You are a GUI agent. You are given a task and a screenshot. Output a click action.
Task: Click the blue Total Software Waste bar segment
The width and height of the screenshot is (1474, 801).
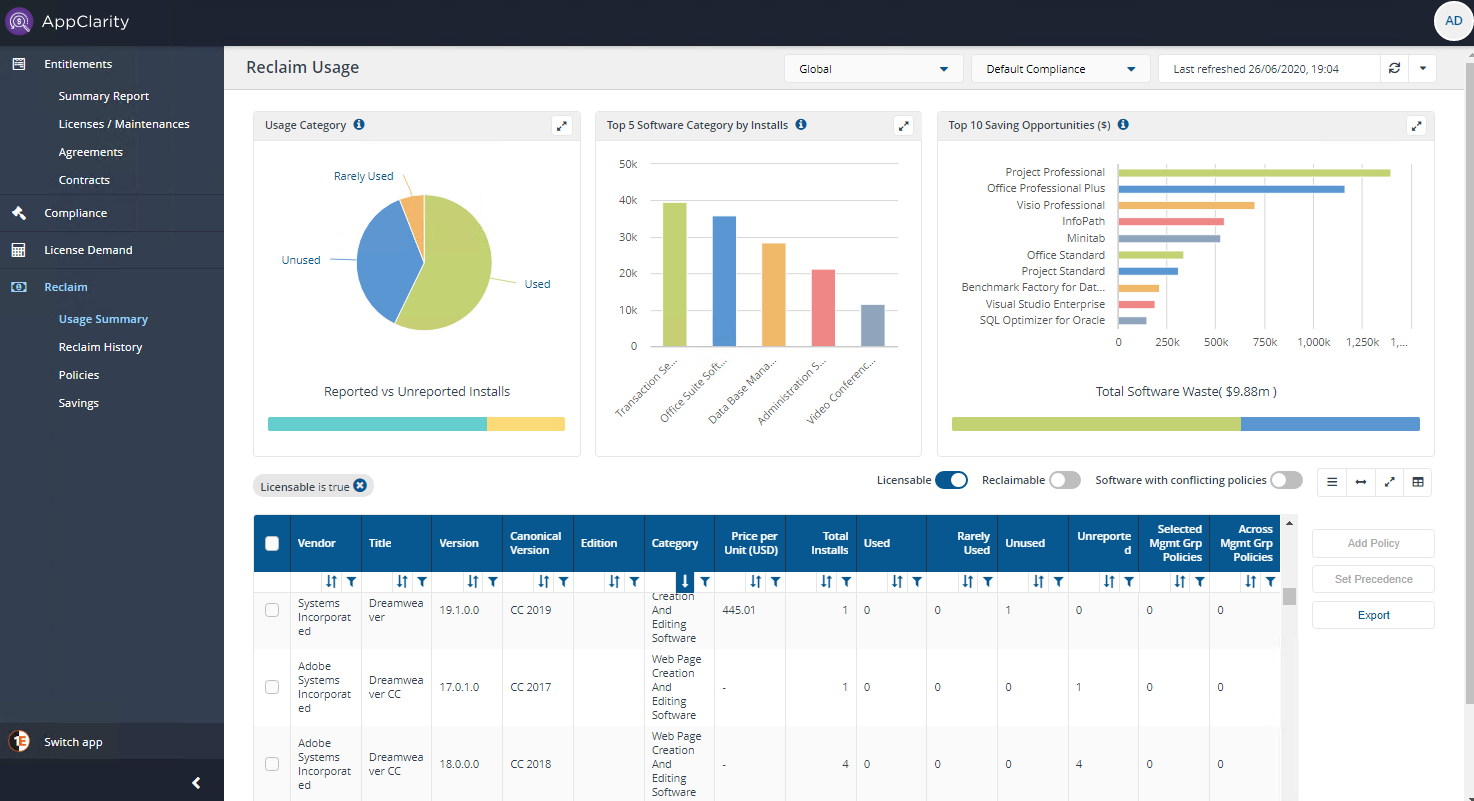[1330, 424]
